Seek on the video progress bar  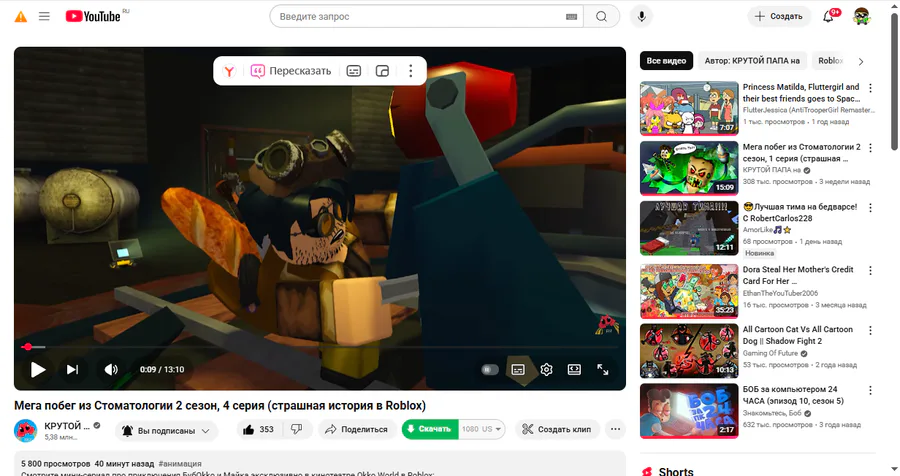tap(320, 347)
